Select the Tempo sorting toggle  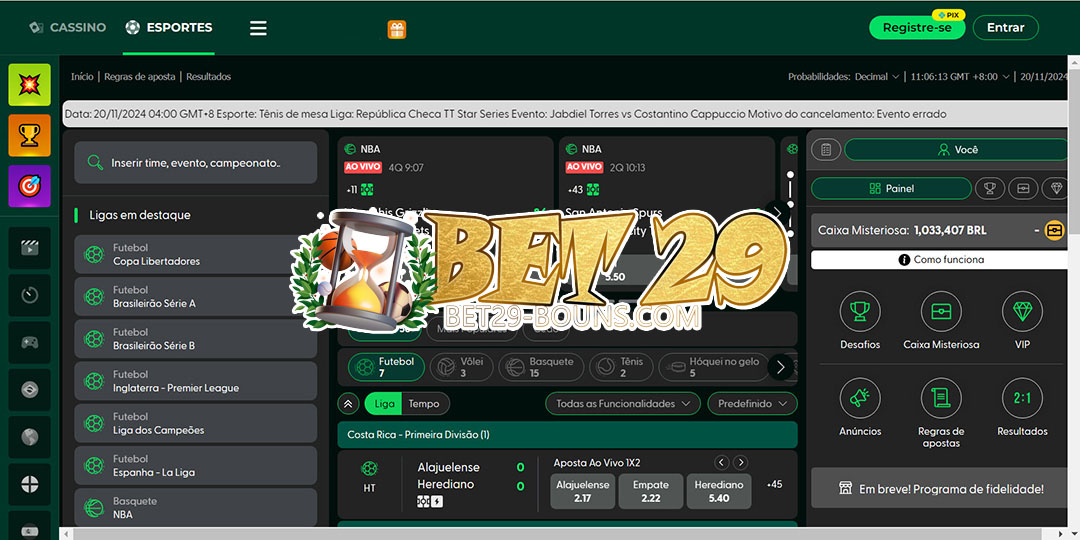tap(424, 404)
